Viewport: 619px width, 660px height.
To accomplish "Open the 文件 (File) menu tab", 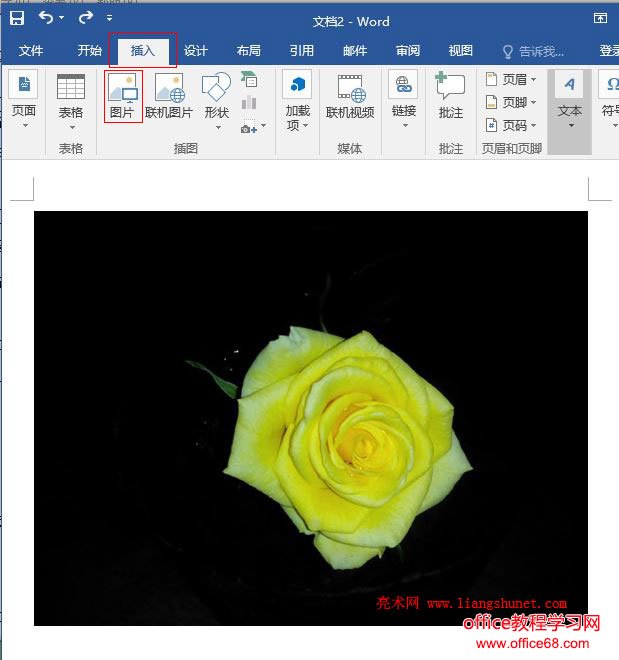I will pyautogui.click(x=31, y=51).
